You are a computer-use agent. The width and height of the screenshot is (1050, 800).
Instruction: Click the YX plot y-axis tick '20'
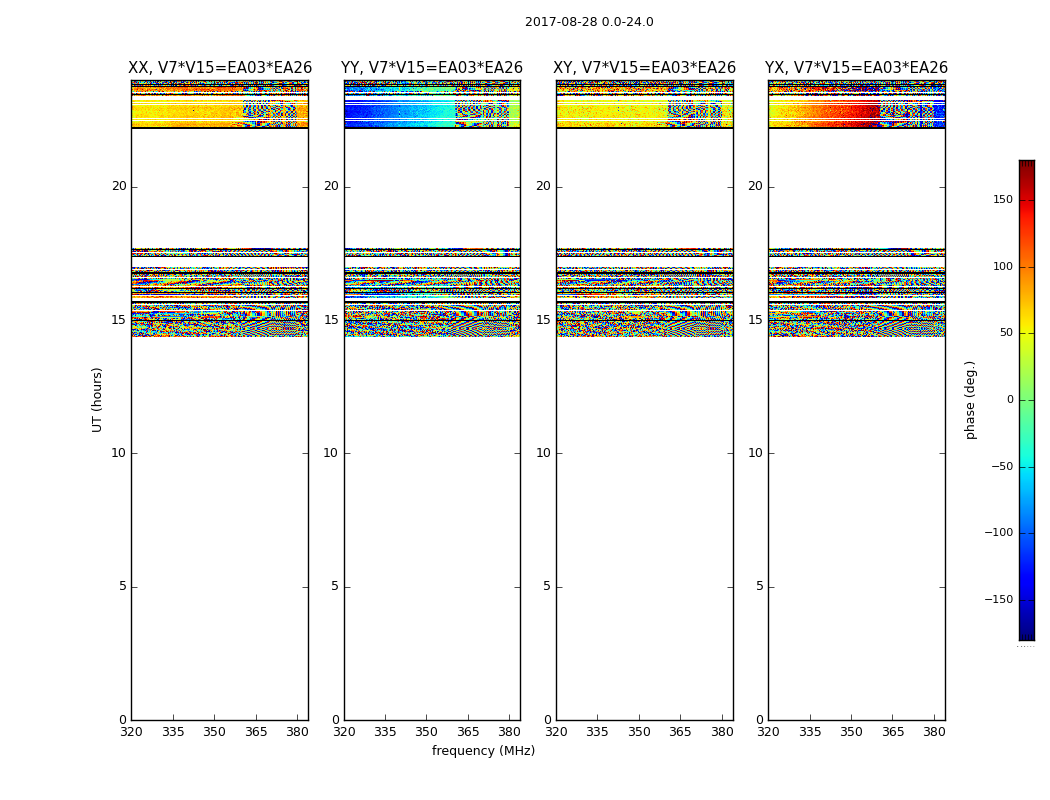point(755,186)
